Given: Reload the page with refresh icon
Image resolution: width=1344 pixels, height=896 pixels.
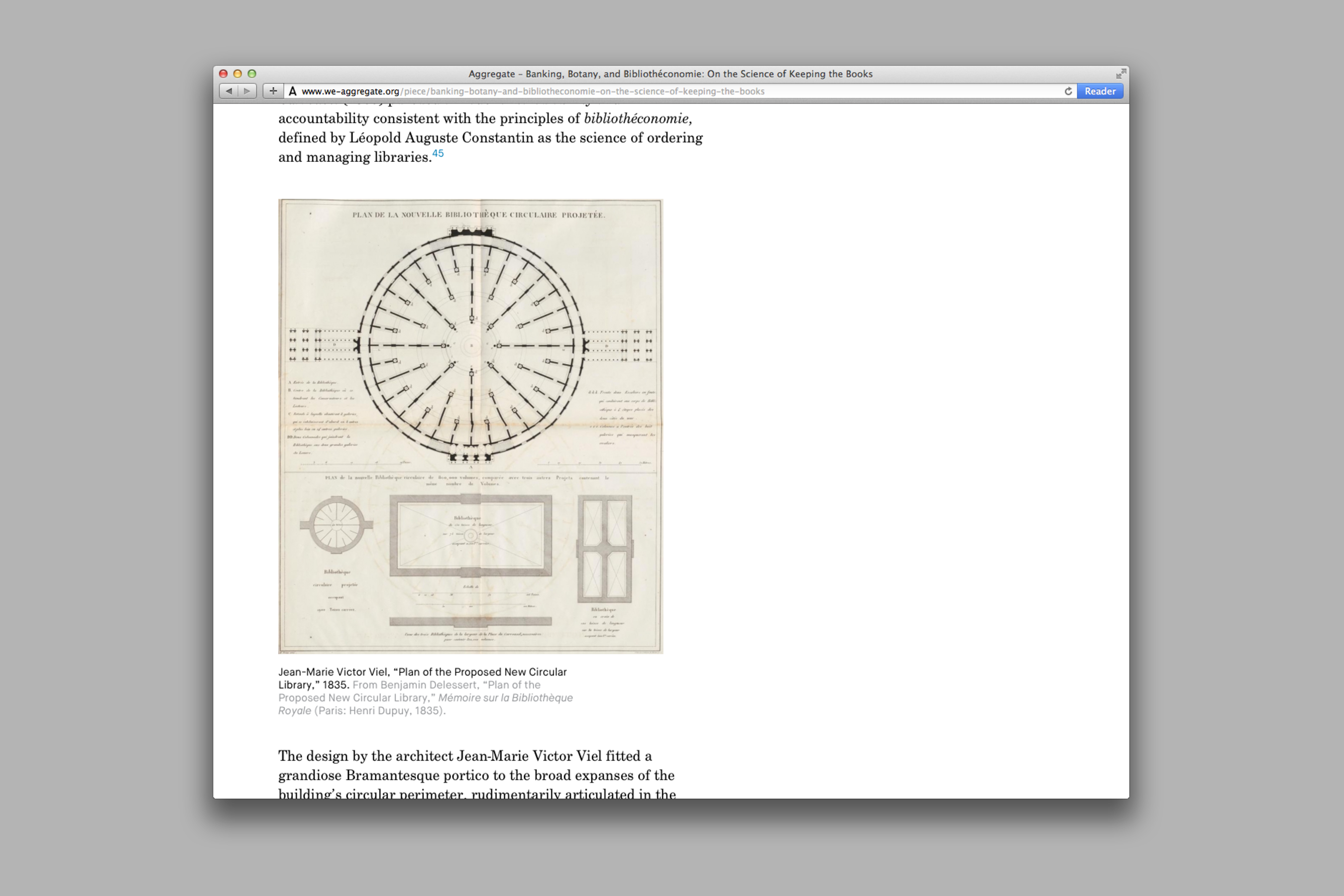Looking at the screenshot, I should click(1067, 92).
